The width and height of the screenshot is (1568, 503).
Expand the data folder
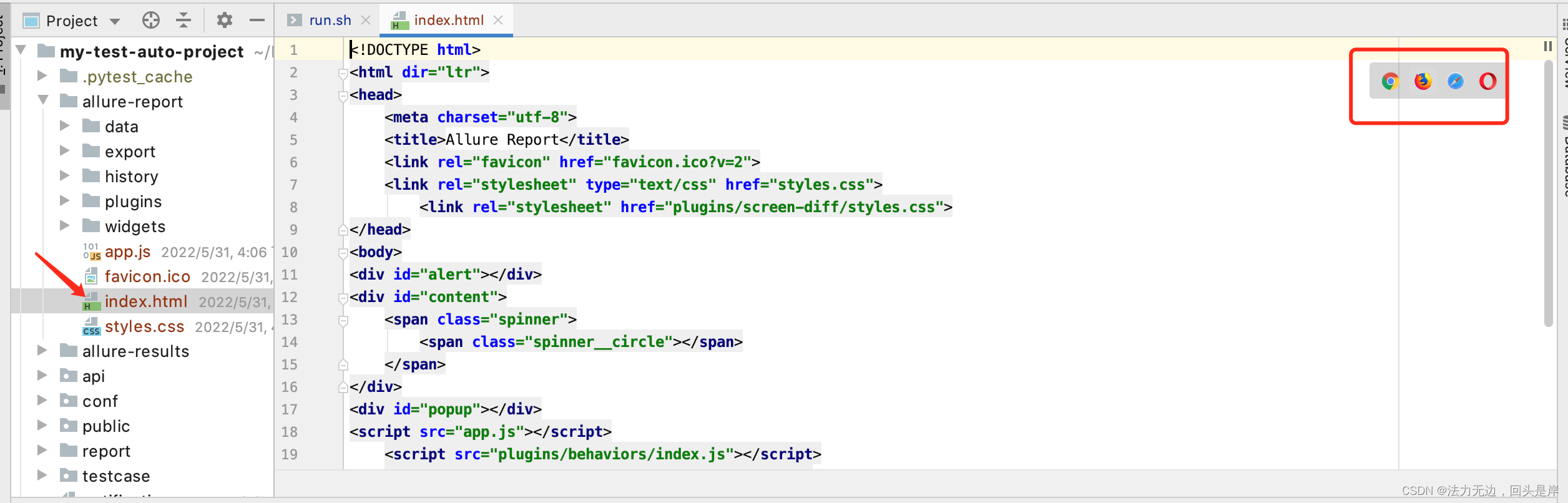click(64, 125)
